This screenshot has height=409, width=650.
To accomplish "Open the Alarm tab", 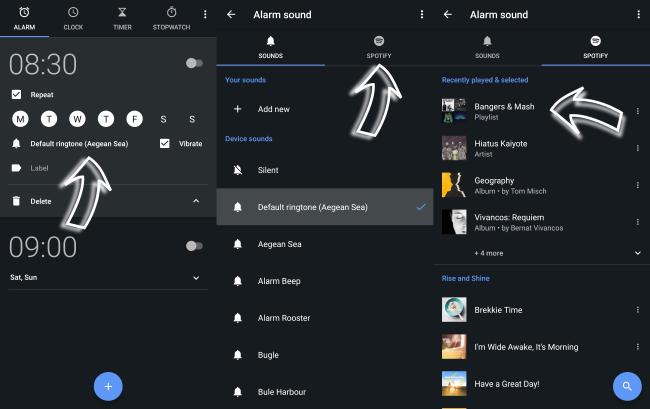I will [x=24, y=19].
